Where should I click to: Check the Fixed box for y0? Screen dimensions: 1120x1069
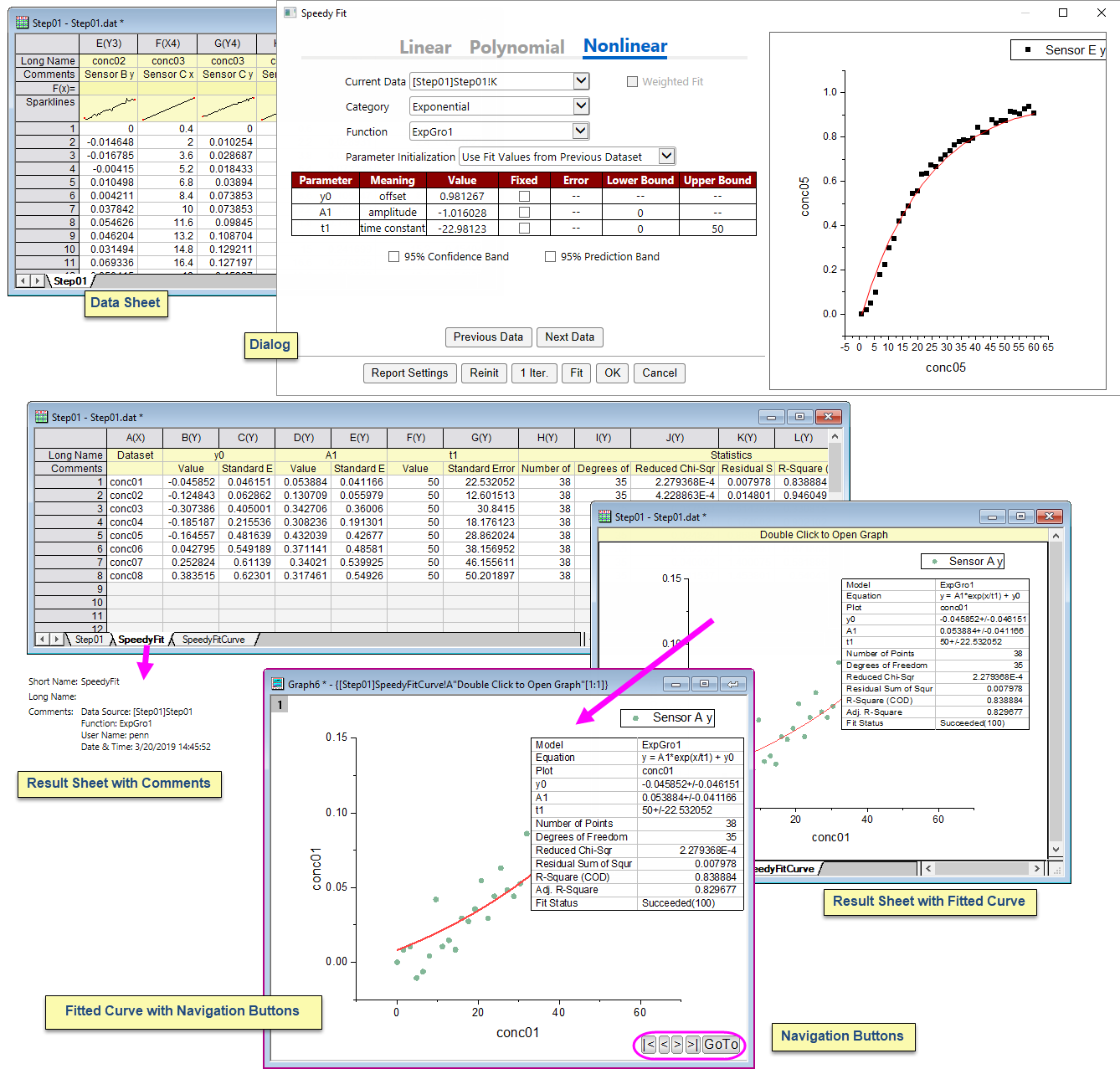click(x=524, y=197)
